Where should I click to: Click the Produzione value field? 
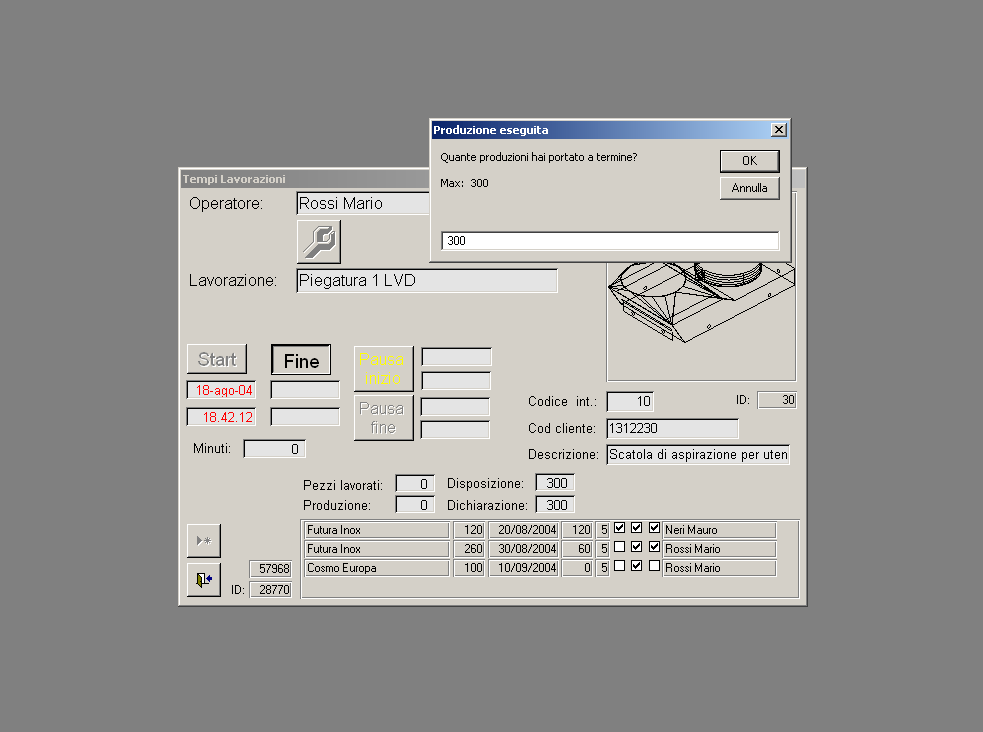pos(415,505)
